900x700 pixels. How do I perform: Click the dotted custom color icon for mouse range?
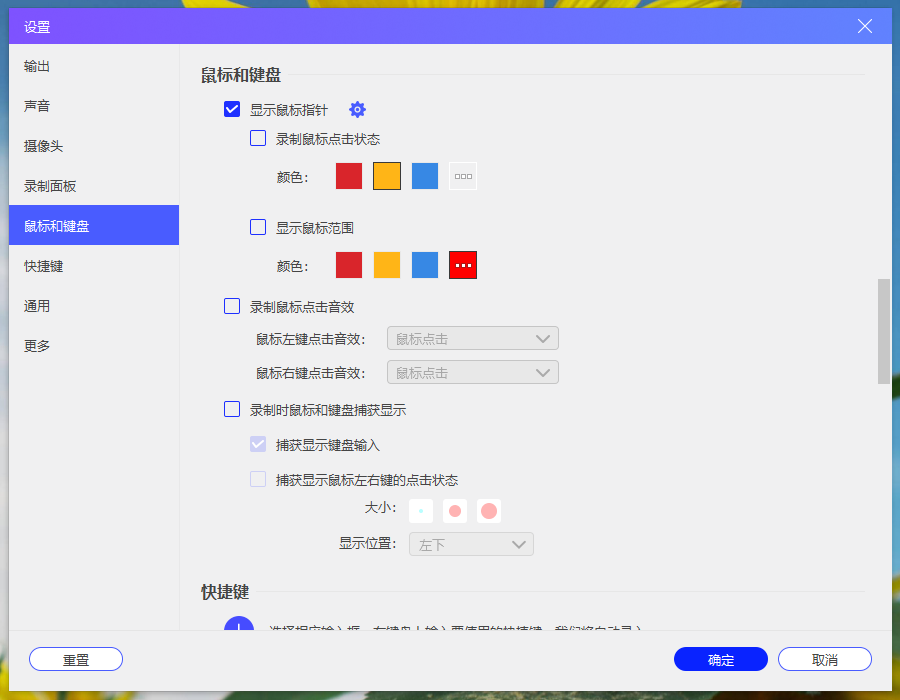coord(462,265)
